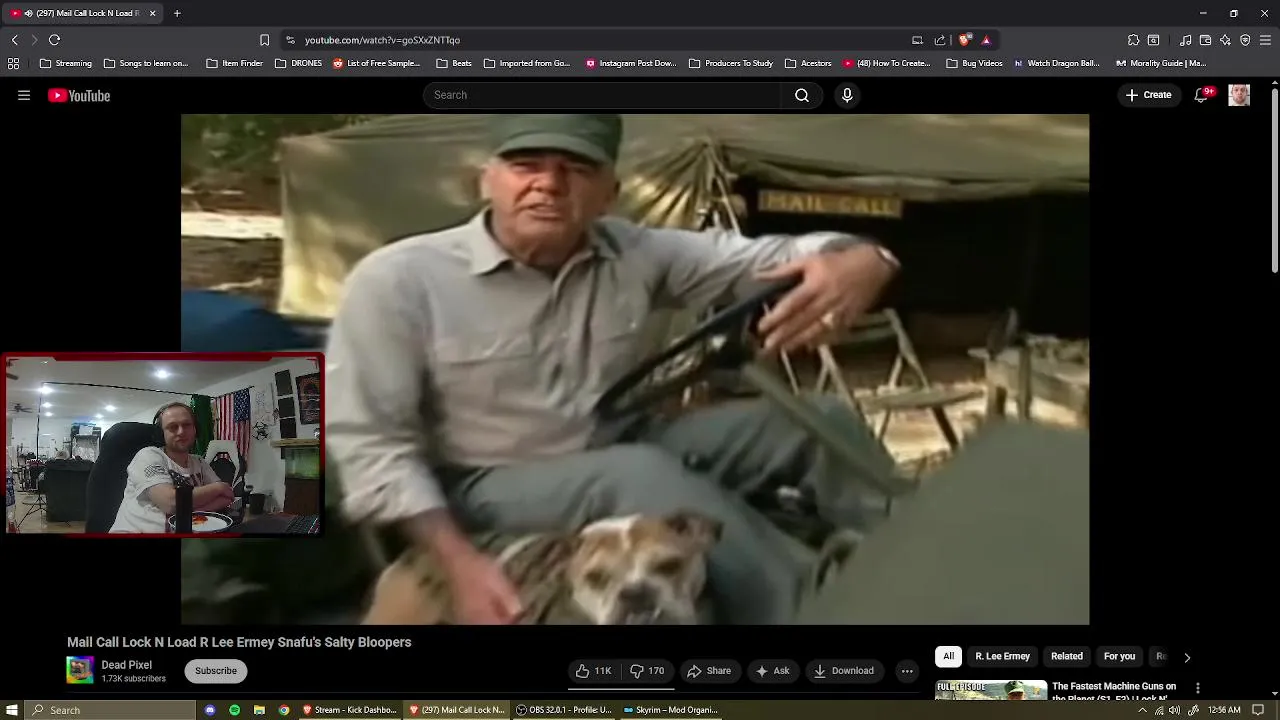The image size is (1280, 720).
Task: Reload the page with the refresh icon
Action: pyautogui.click(x=54, y=40)
